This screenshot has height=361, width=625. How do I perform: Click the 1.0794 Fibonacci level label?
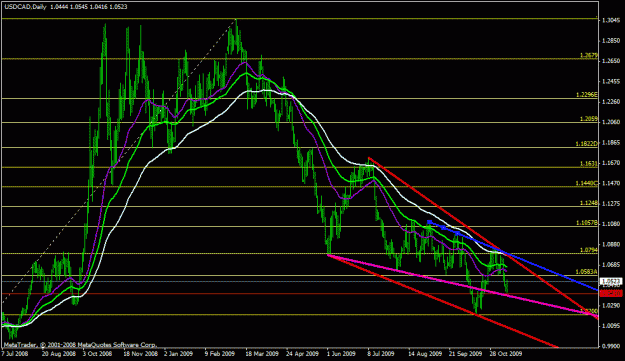(589, 250)
